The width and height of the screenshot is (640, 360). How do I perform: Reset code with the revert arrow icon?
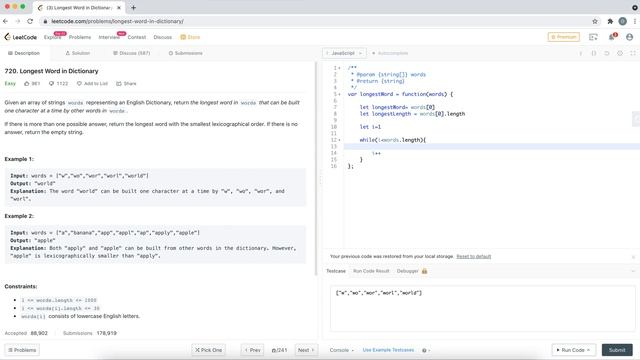pyautogui.click(x=607, y=53)
